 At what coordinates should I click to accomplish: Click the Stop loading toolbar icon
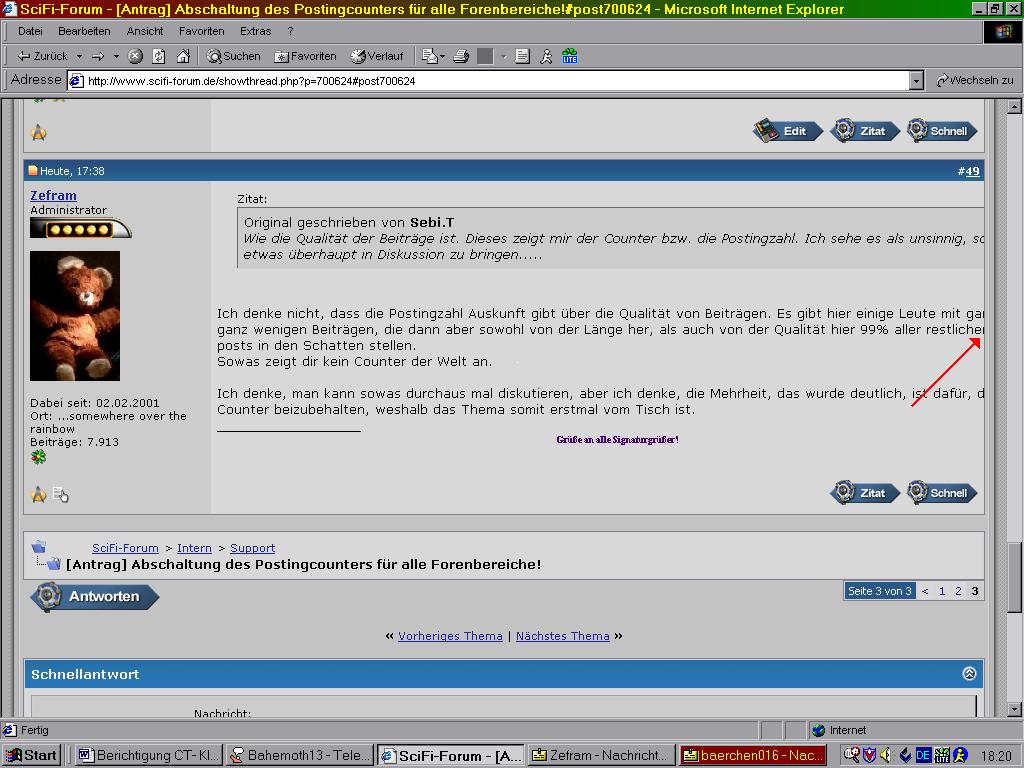point(135,56)
